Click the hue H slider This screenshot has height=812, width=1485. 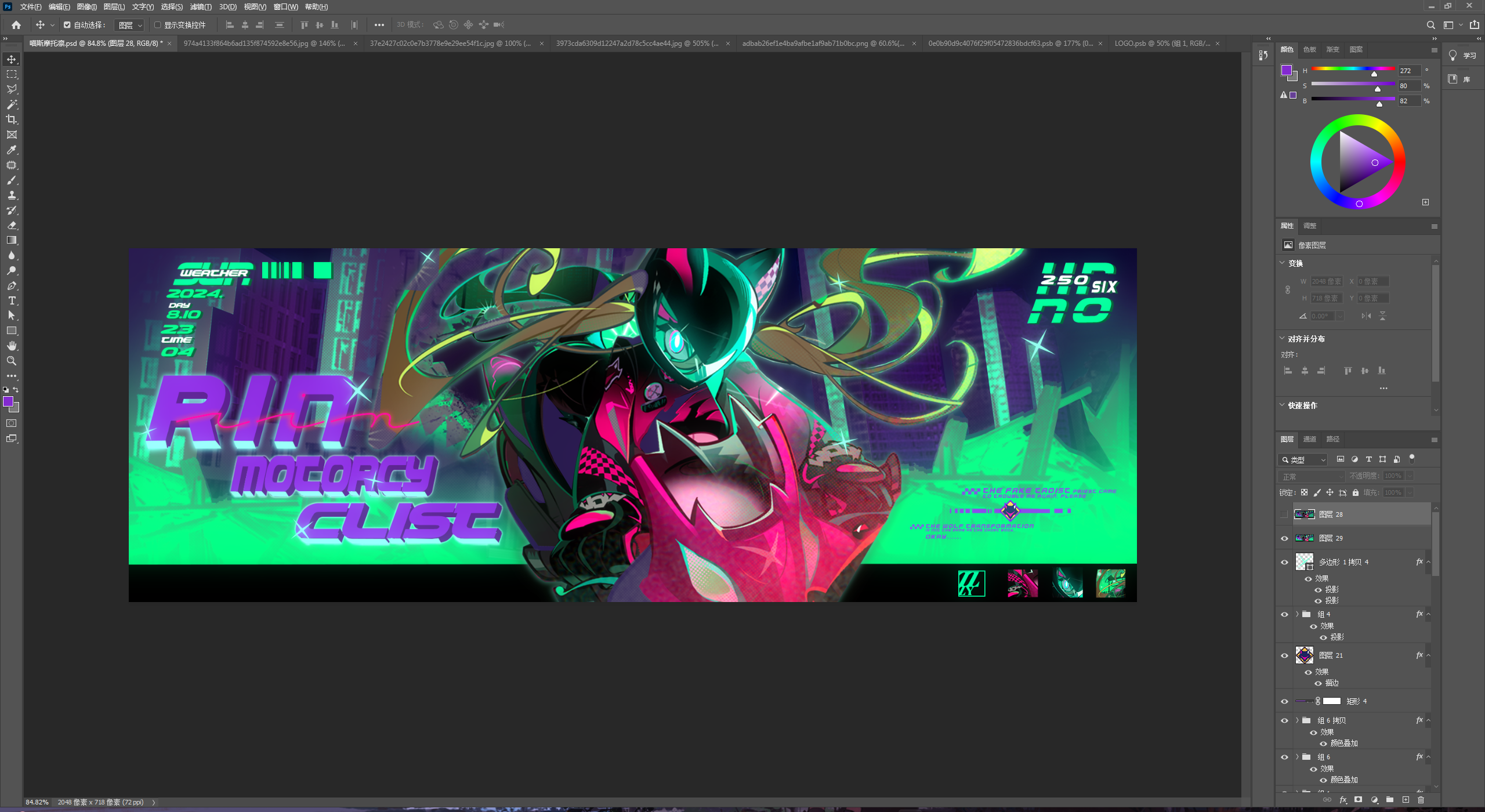[1353, 70]
